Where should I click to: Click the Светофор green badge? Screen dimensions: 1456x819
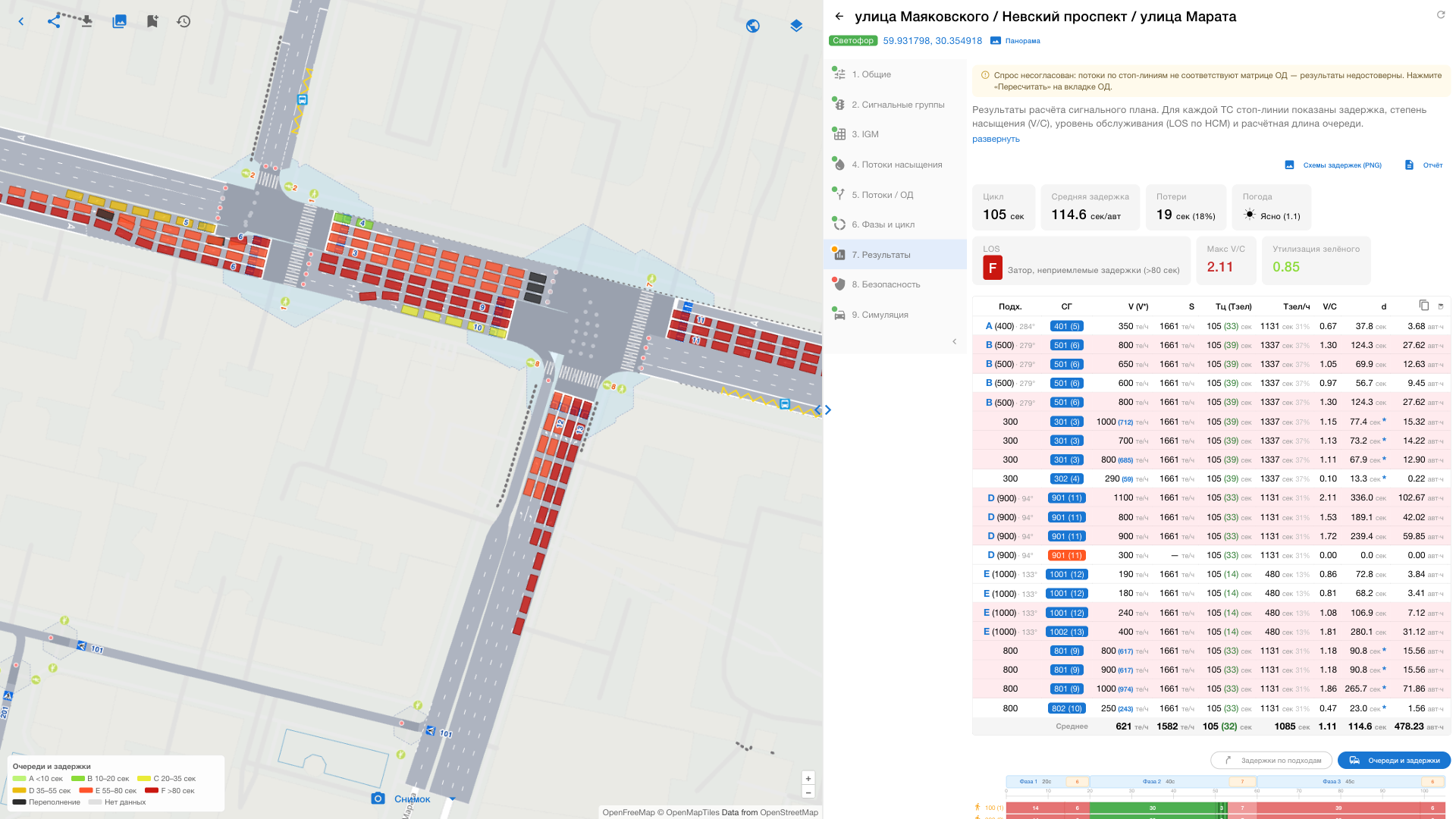coord(853,41)
